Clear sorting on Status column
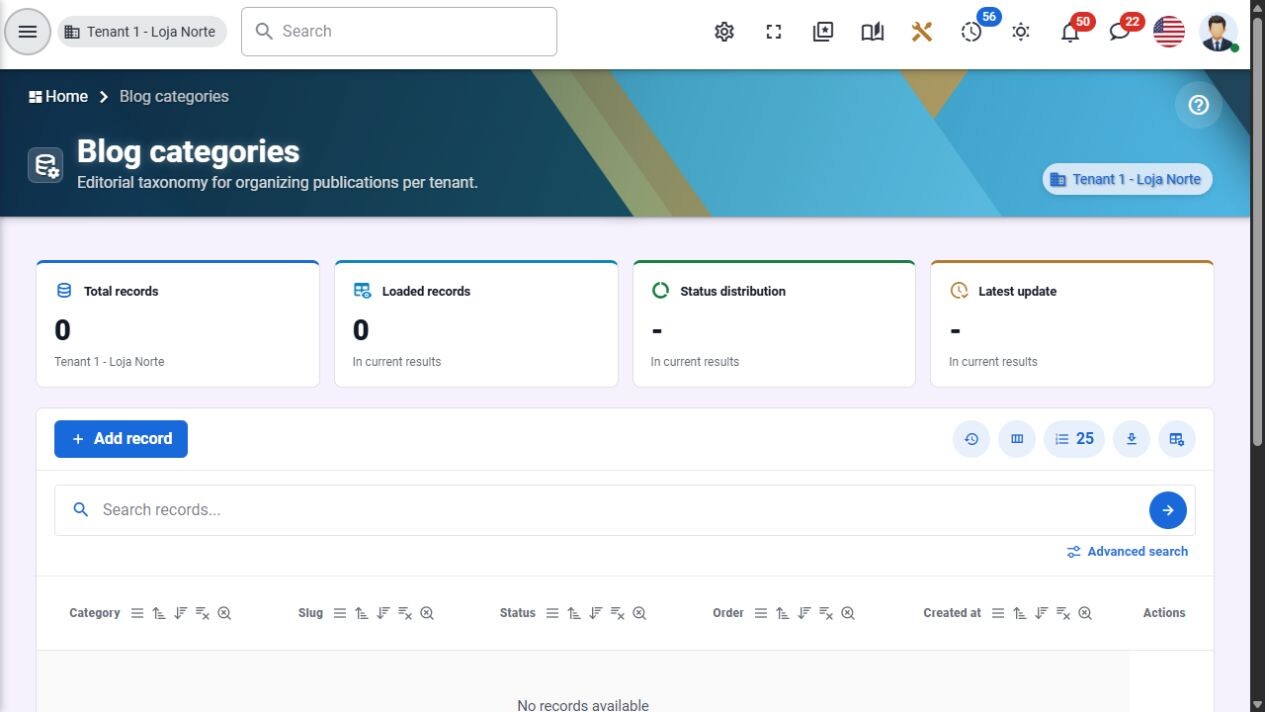1265x712 pixels. (x=618, y=613)
